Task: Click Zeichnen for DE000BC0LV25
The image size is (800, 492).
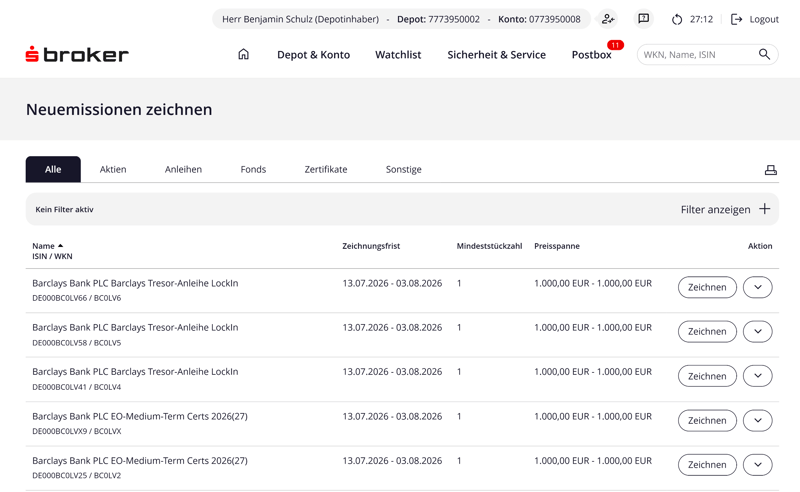Action: [x=707, y=465]
